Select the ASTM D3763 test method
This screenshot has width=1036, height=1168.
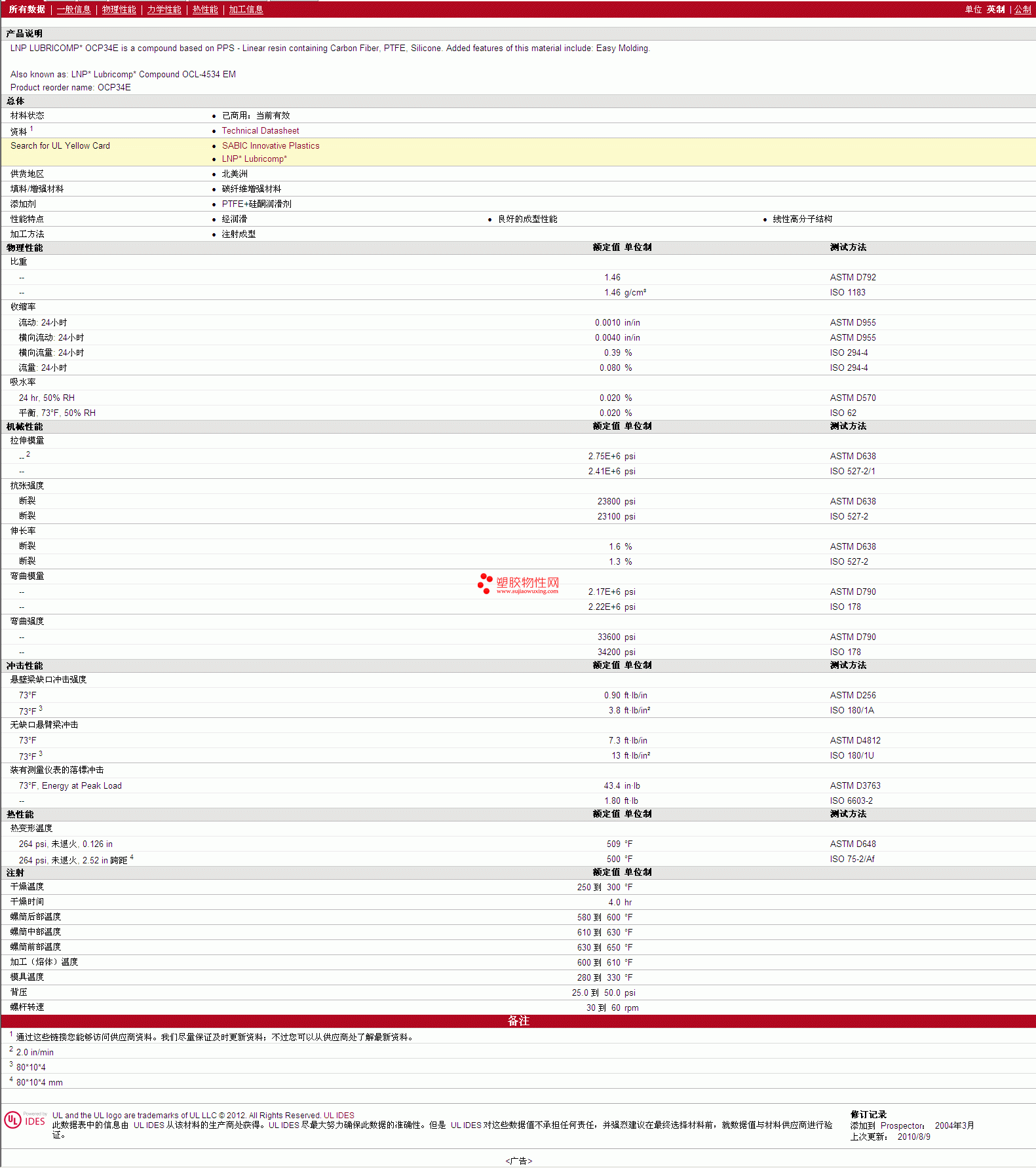855,786
